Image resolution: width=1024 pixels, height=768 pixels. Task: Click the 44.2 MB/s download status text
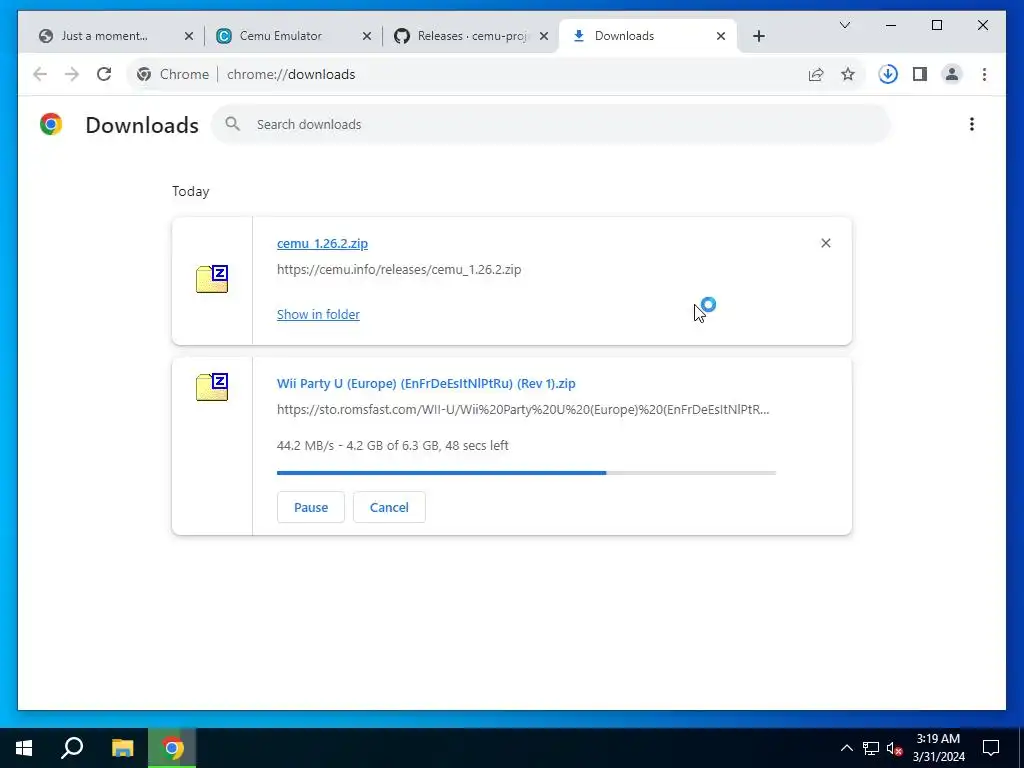coord(392,445)
